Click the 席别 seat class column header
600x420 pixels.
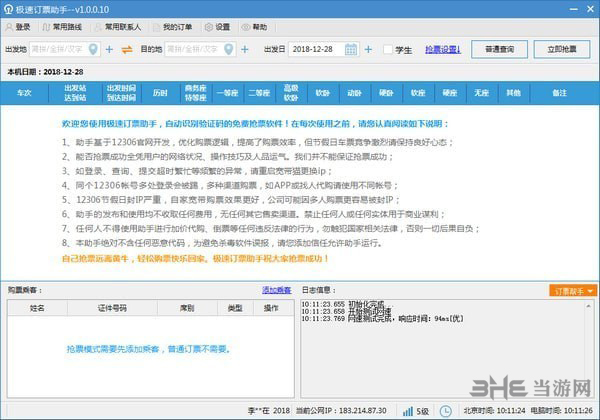click(187, 308)
